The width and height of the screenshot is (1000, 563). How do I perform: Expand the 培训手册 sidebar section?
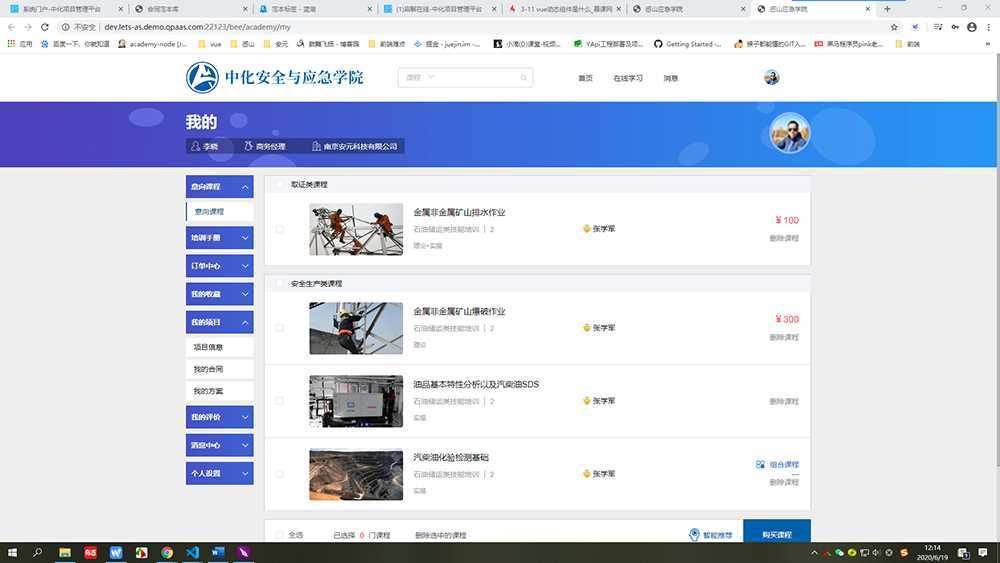pos(219,238)
